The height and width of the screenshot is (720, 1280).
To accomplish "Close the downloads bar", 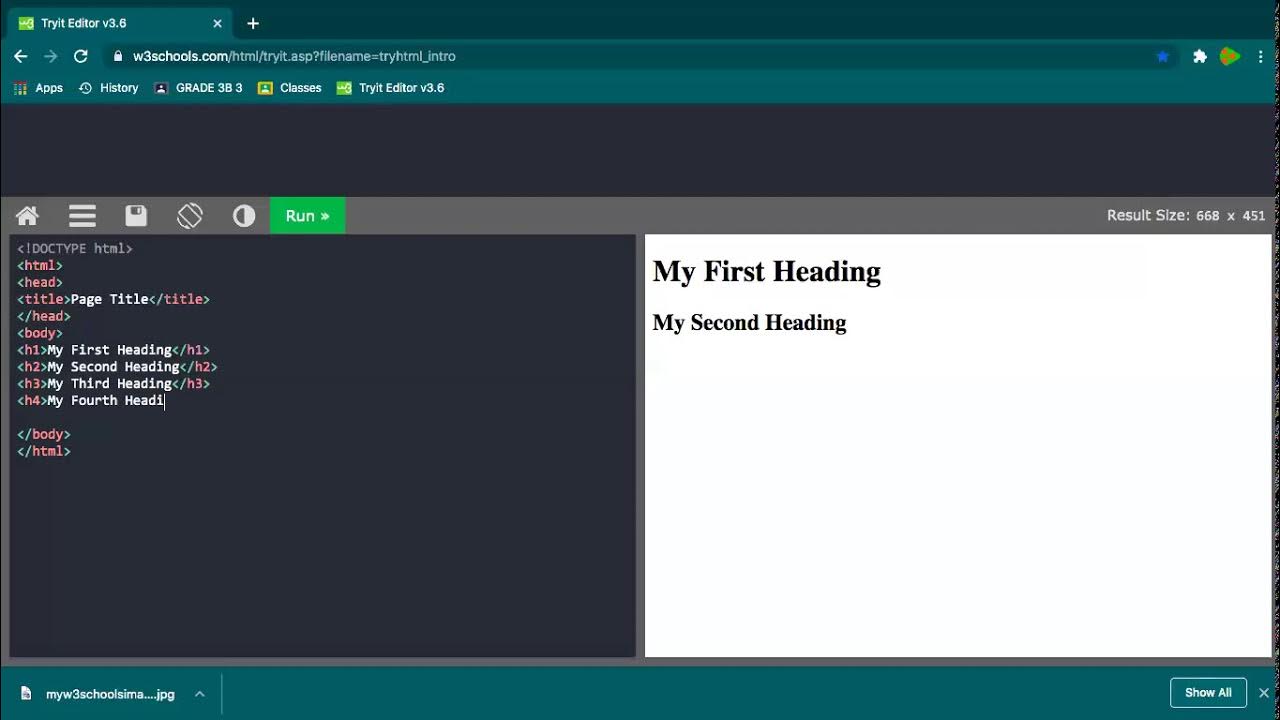I will (1264, 693).
